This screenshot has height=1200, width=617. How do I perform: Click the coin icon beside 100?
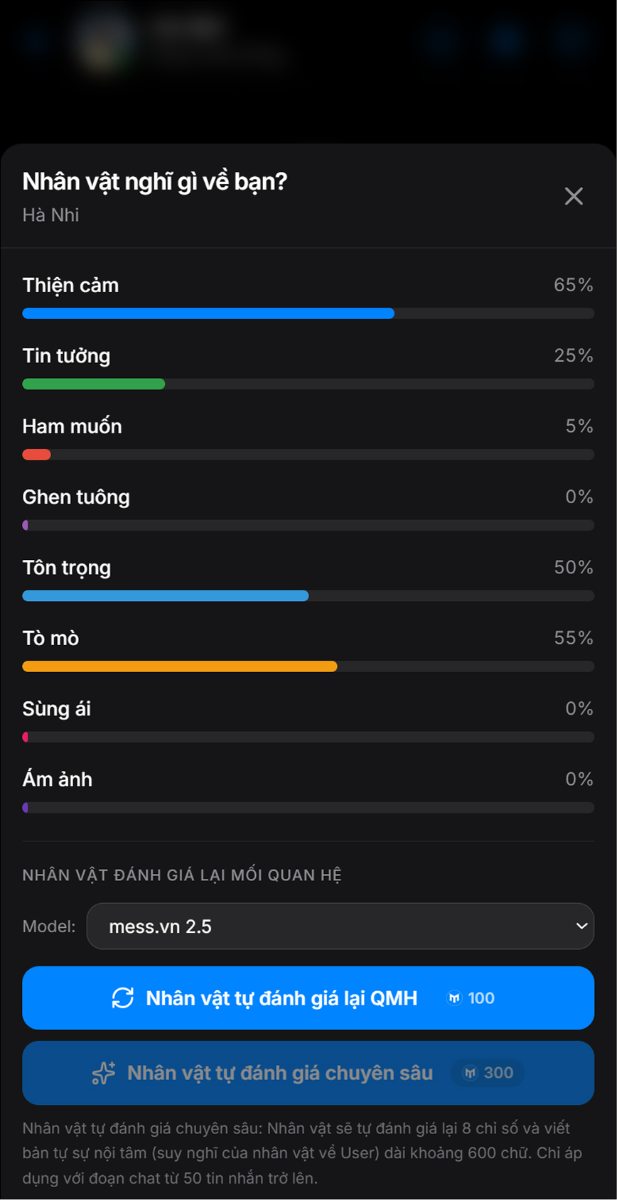click(454, 998)
